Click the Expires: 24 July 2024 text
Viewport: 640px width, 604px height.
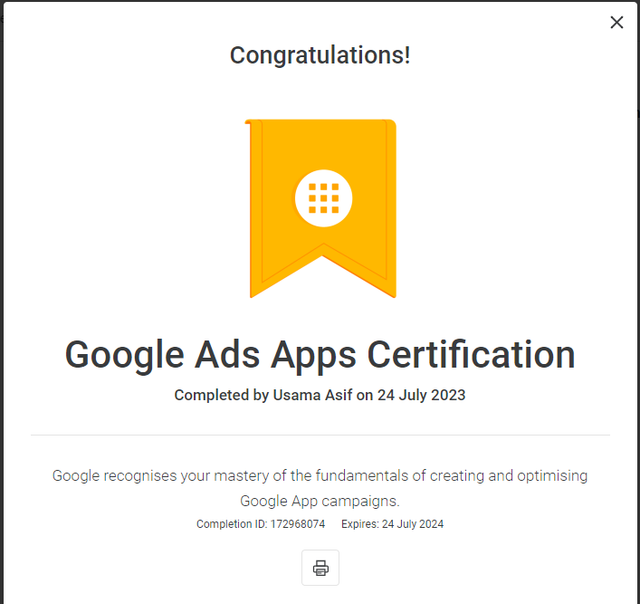[392, 524]
